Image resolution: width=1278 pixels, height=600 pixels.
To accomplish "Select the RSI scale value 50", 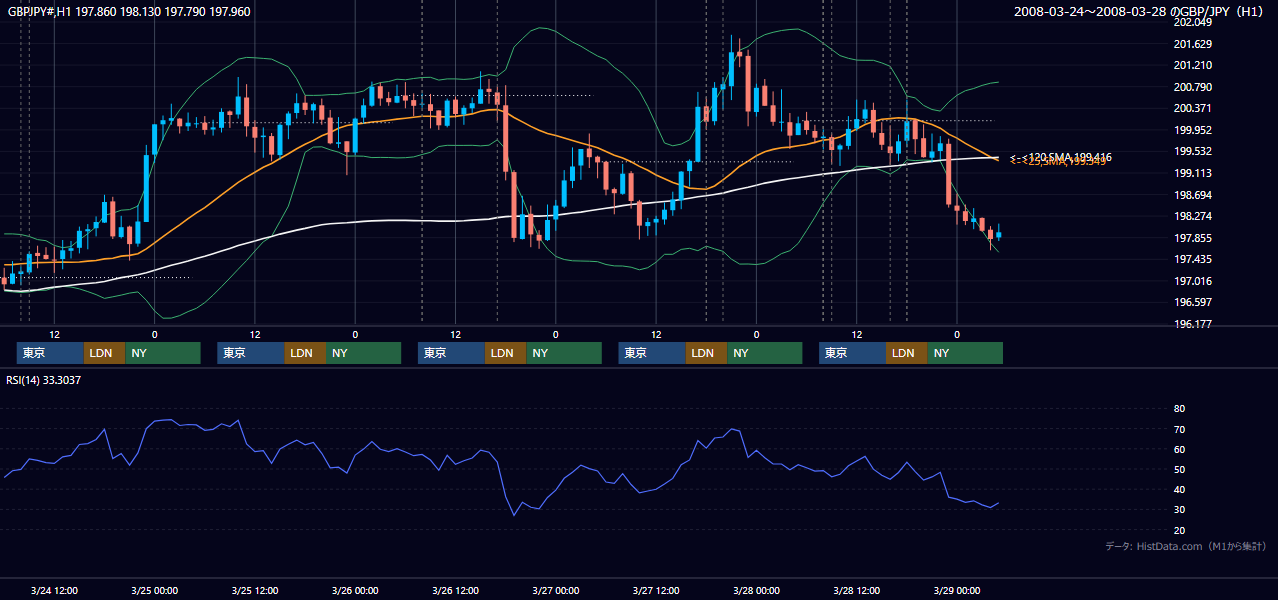I will 1180,469.
